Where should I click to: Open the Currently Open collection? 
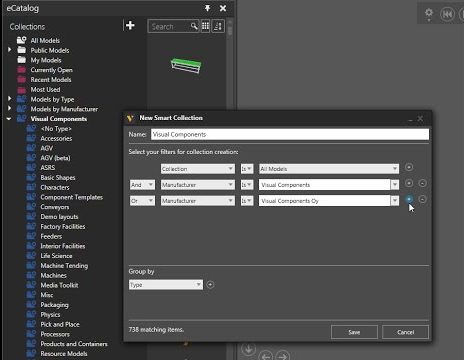pos(51,70)
